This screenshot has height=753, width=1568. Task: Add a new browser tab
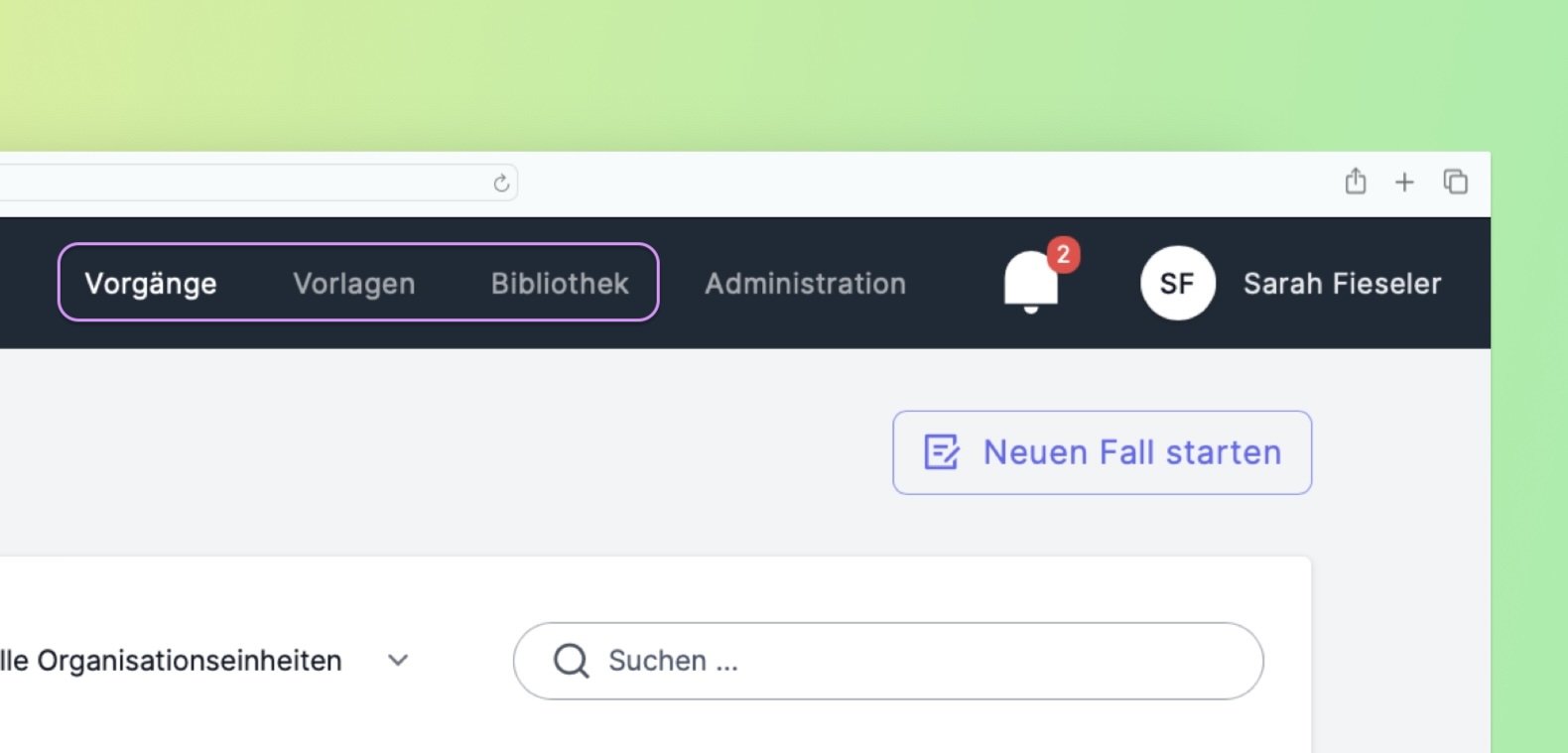coord(1404,183)
